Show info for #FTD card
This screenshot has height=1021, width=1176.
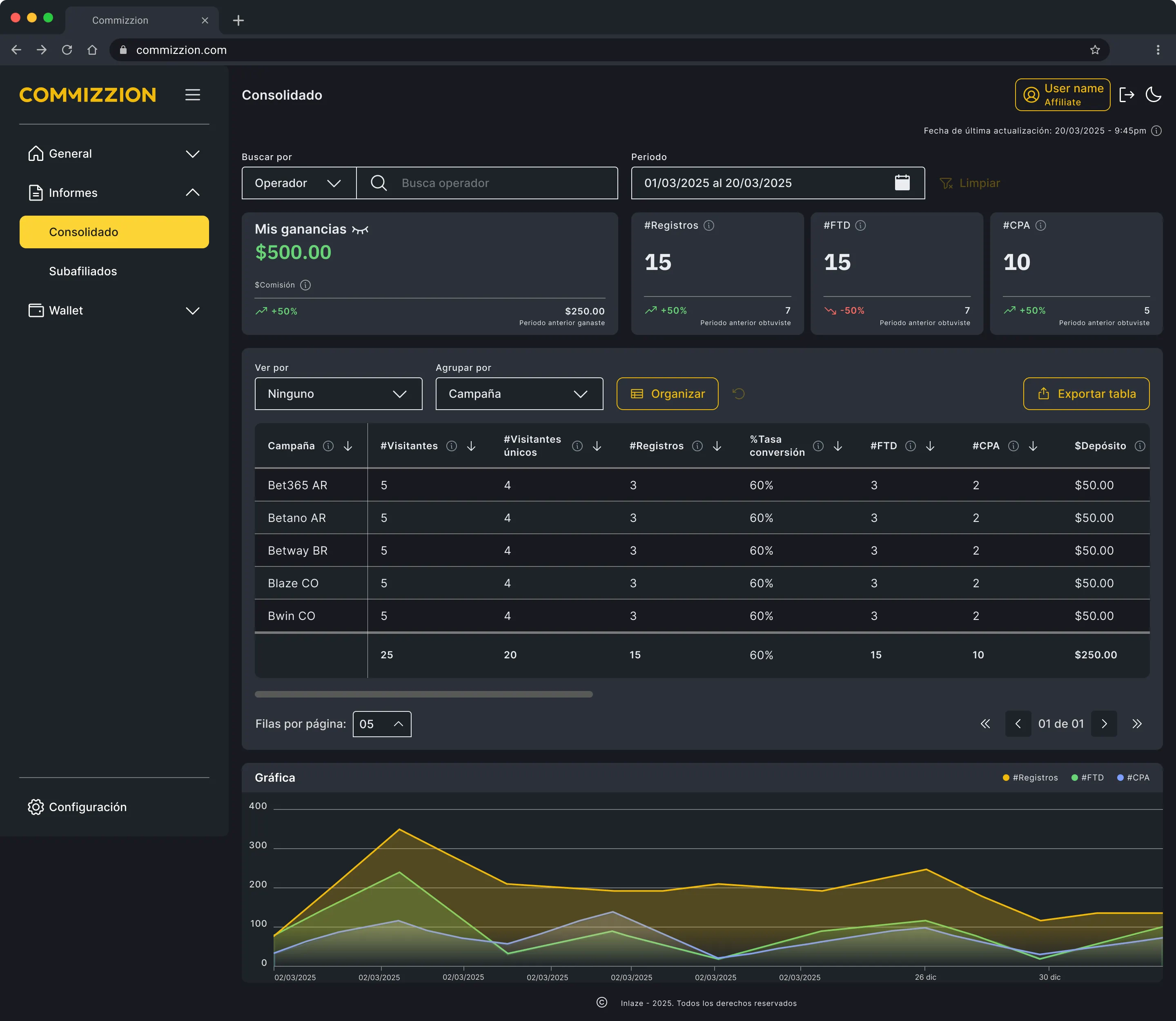click(861, 225)
